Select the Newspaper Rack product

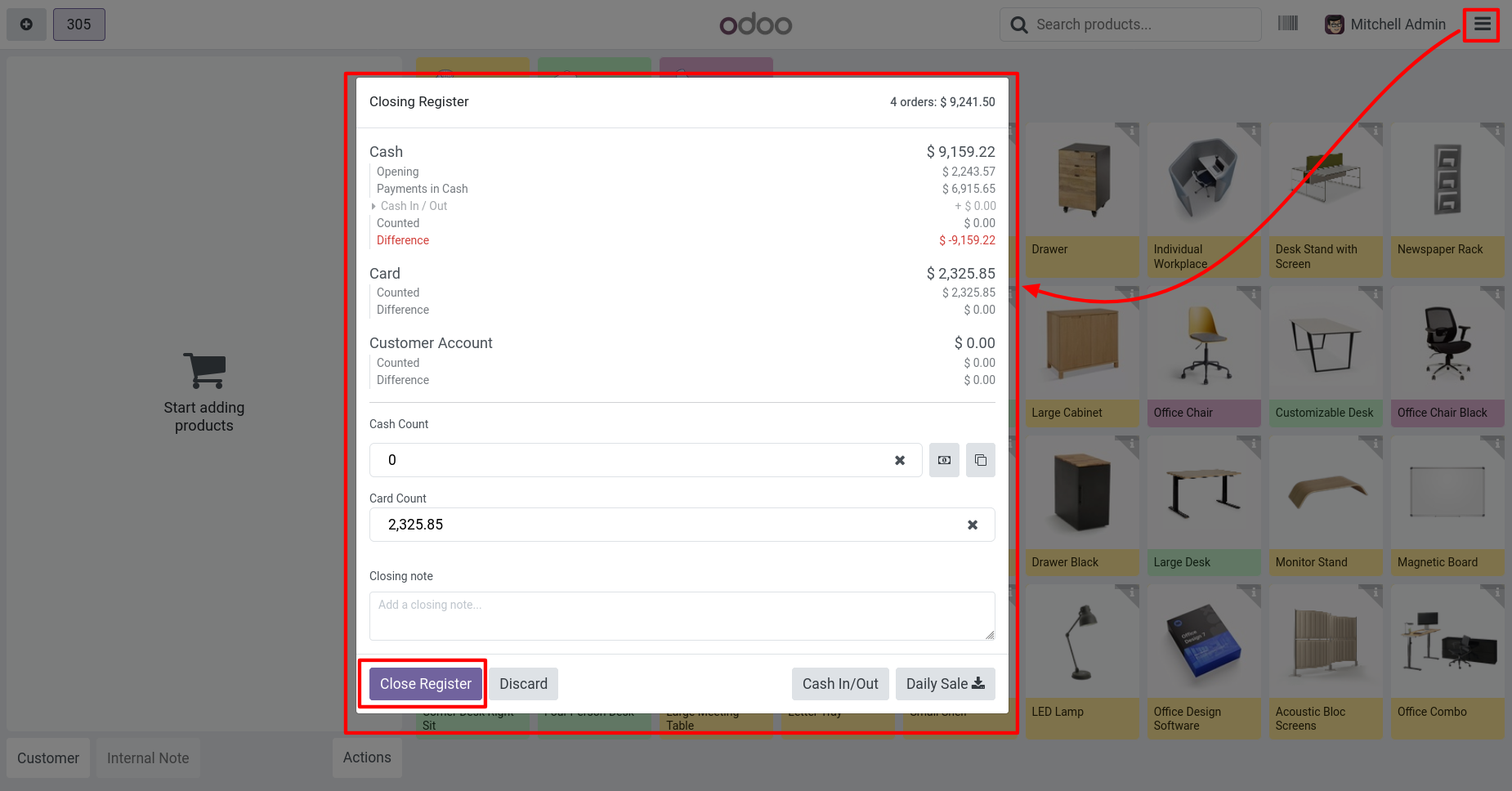[x=1447, y=200]
